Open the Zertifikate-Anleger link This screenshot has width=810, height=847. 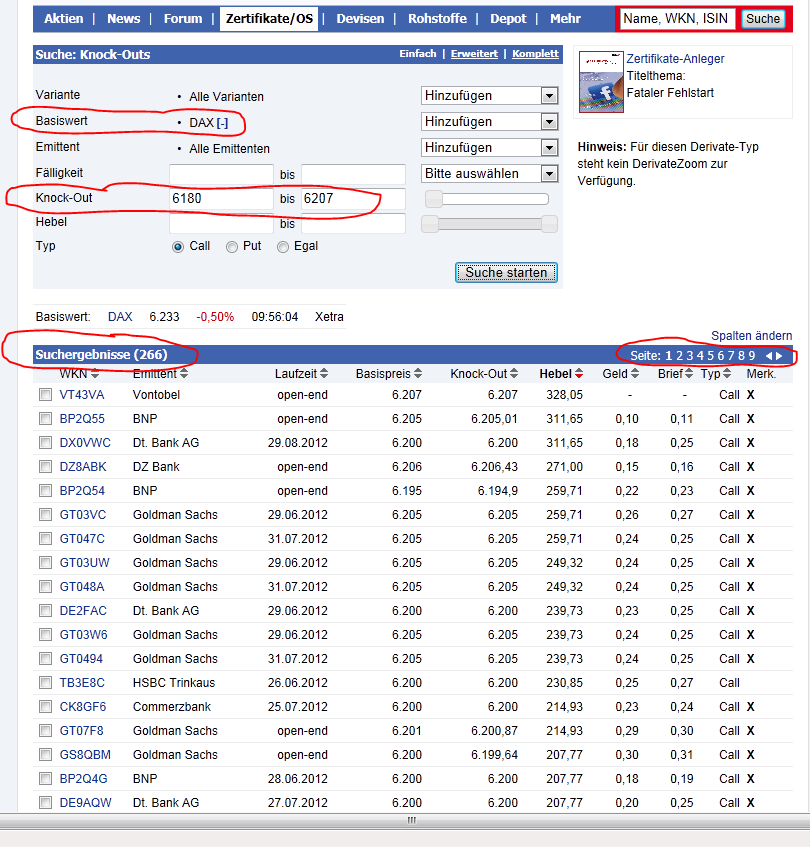(x=675, y=59)
